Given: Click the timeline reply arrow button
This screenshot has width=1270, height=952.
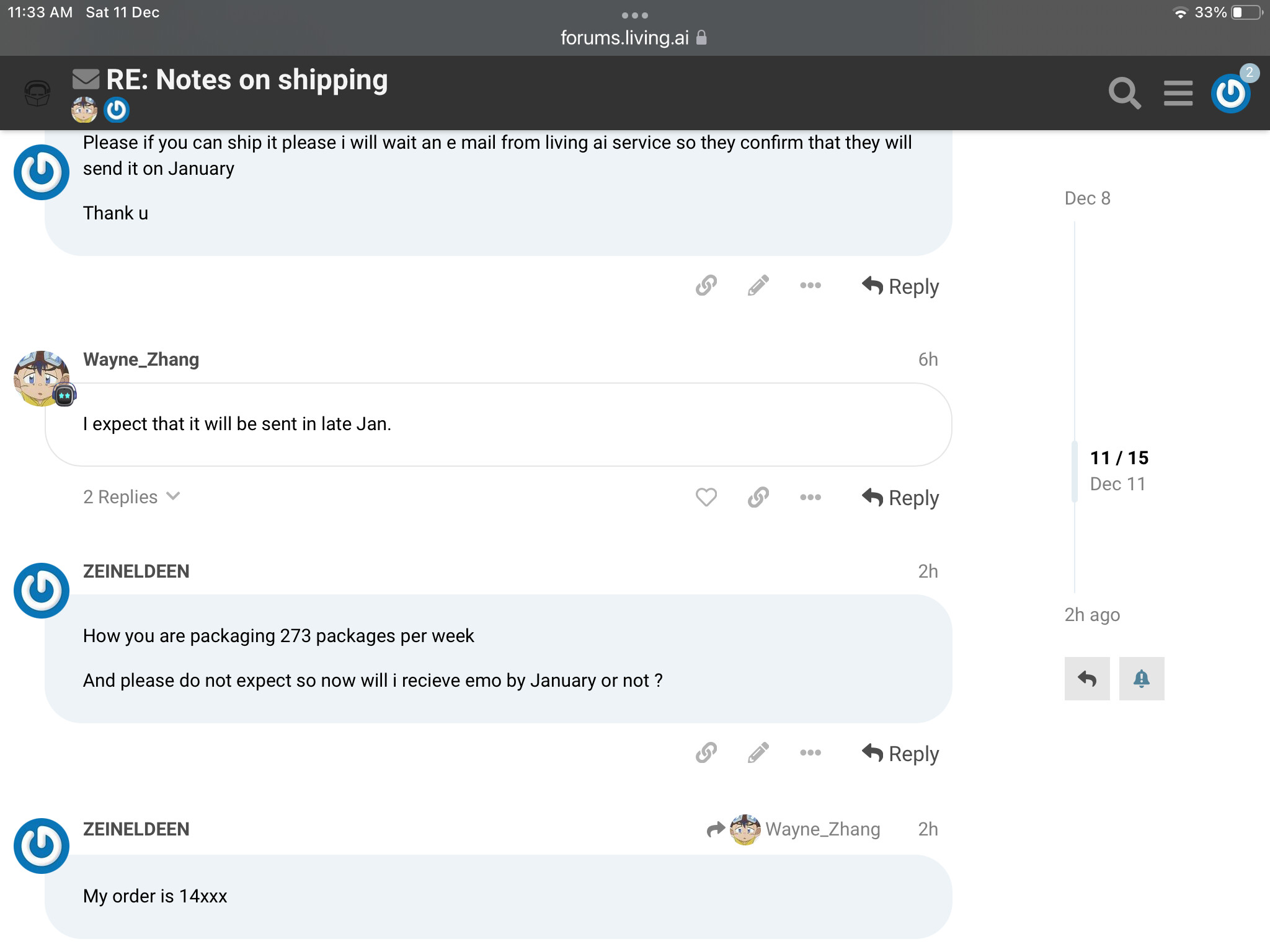Looking at the screenshot, I should tap(1087, 679).
